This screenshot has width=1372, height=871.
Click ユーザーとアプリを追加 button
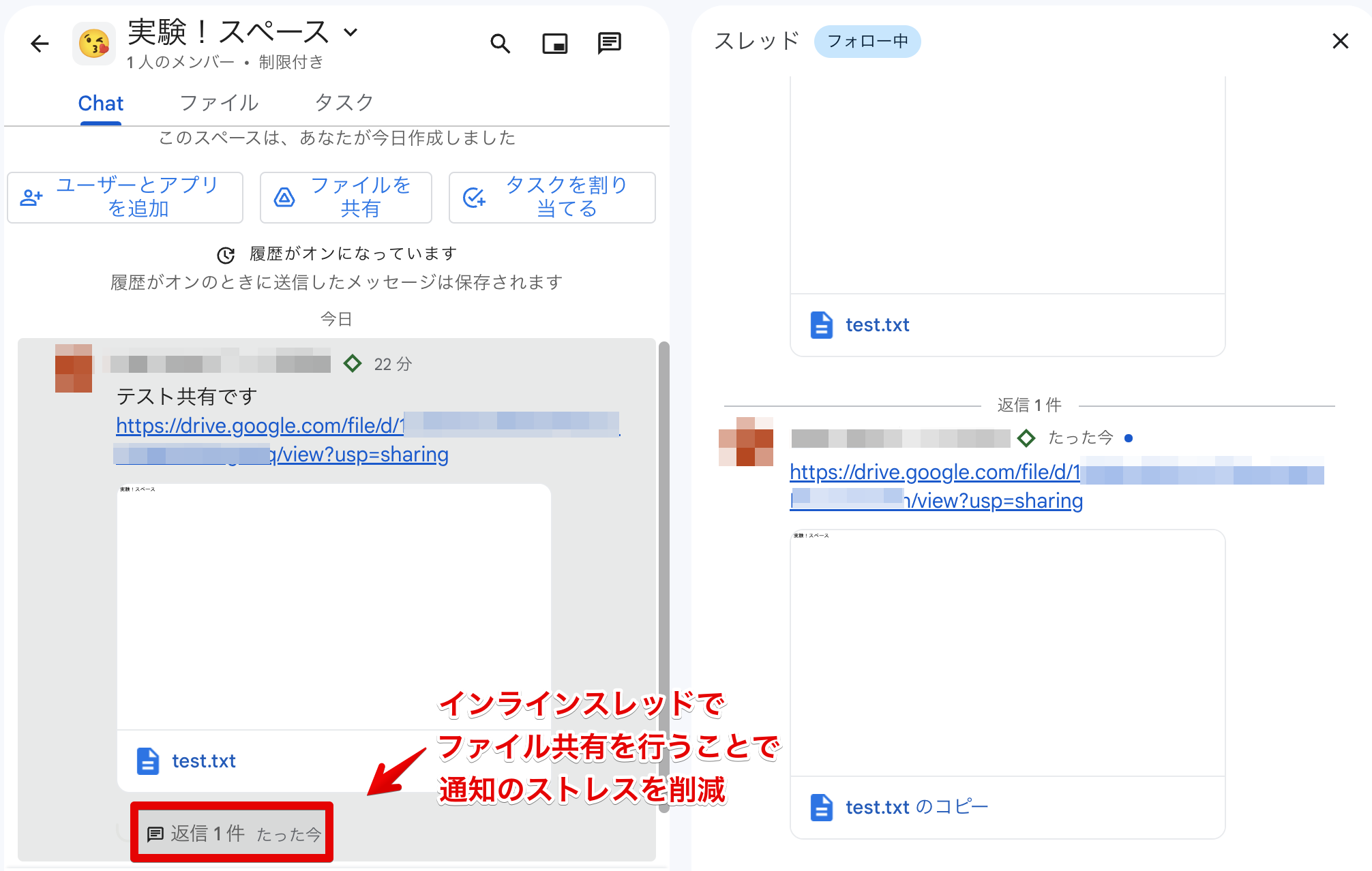point(125,197)
